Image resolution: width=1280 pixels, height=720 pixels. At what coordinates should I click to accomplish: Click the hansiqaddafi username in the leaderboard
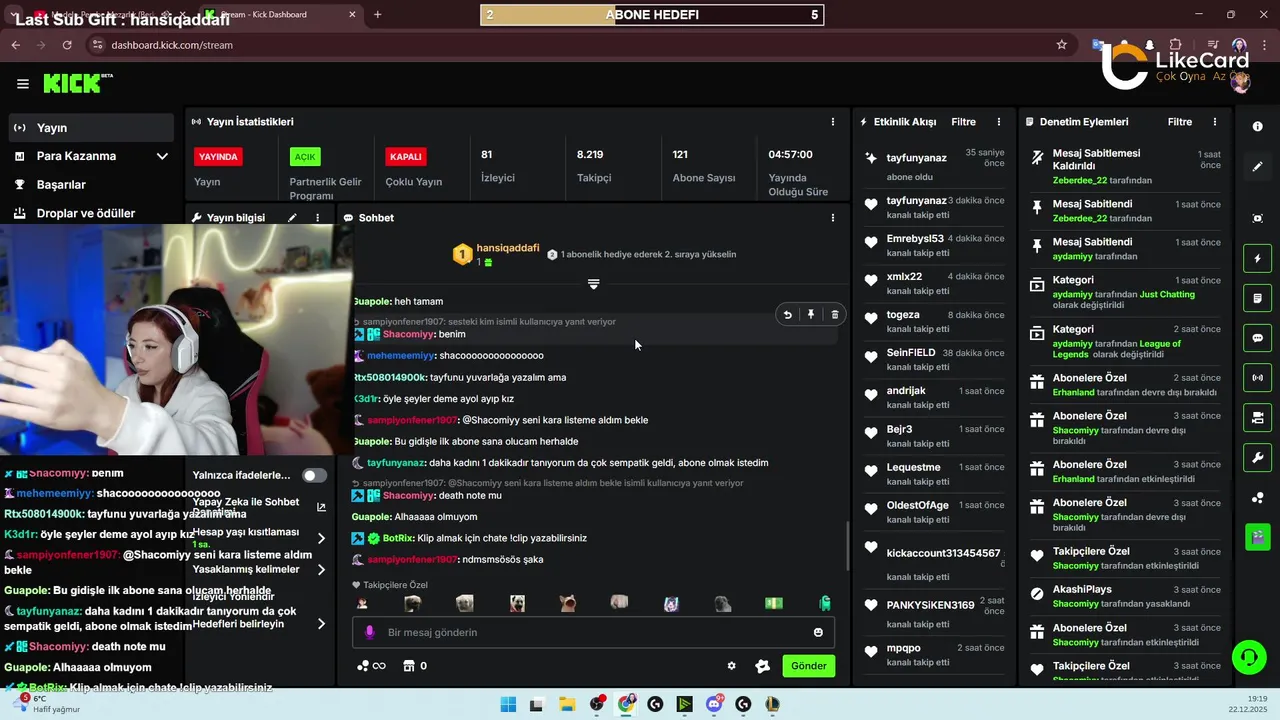(x=508, y=248)
